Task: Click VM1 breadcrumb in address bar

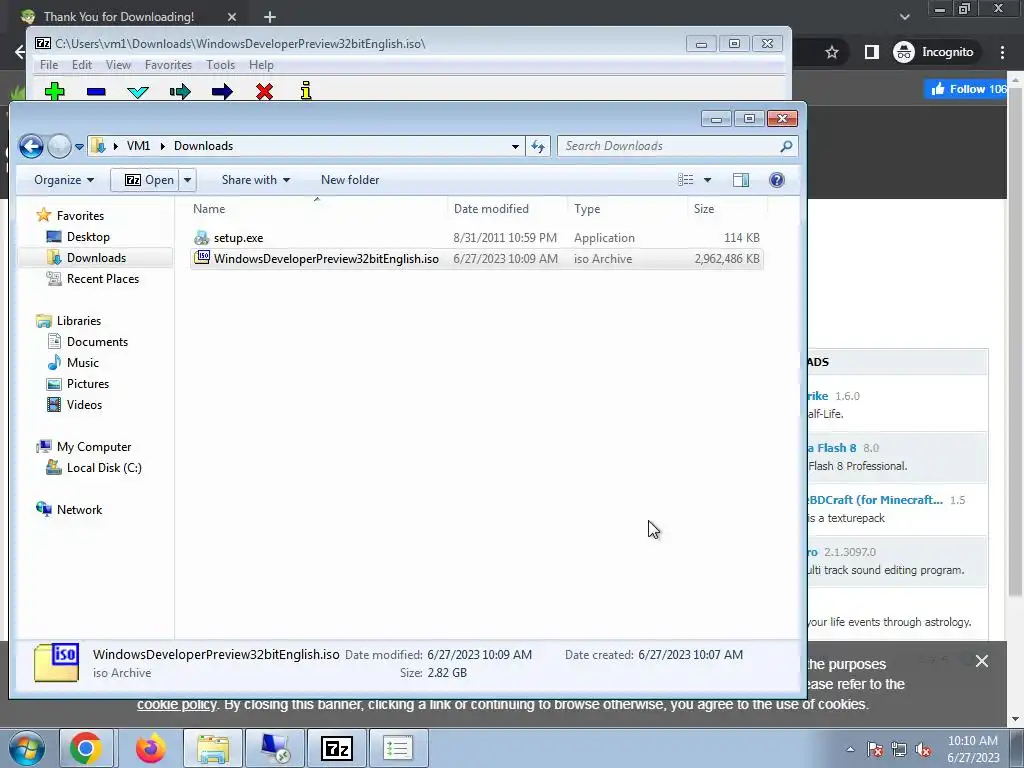Action: [x=138, y=146]
